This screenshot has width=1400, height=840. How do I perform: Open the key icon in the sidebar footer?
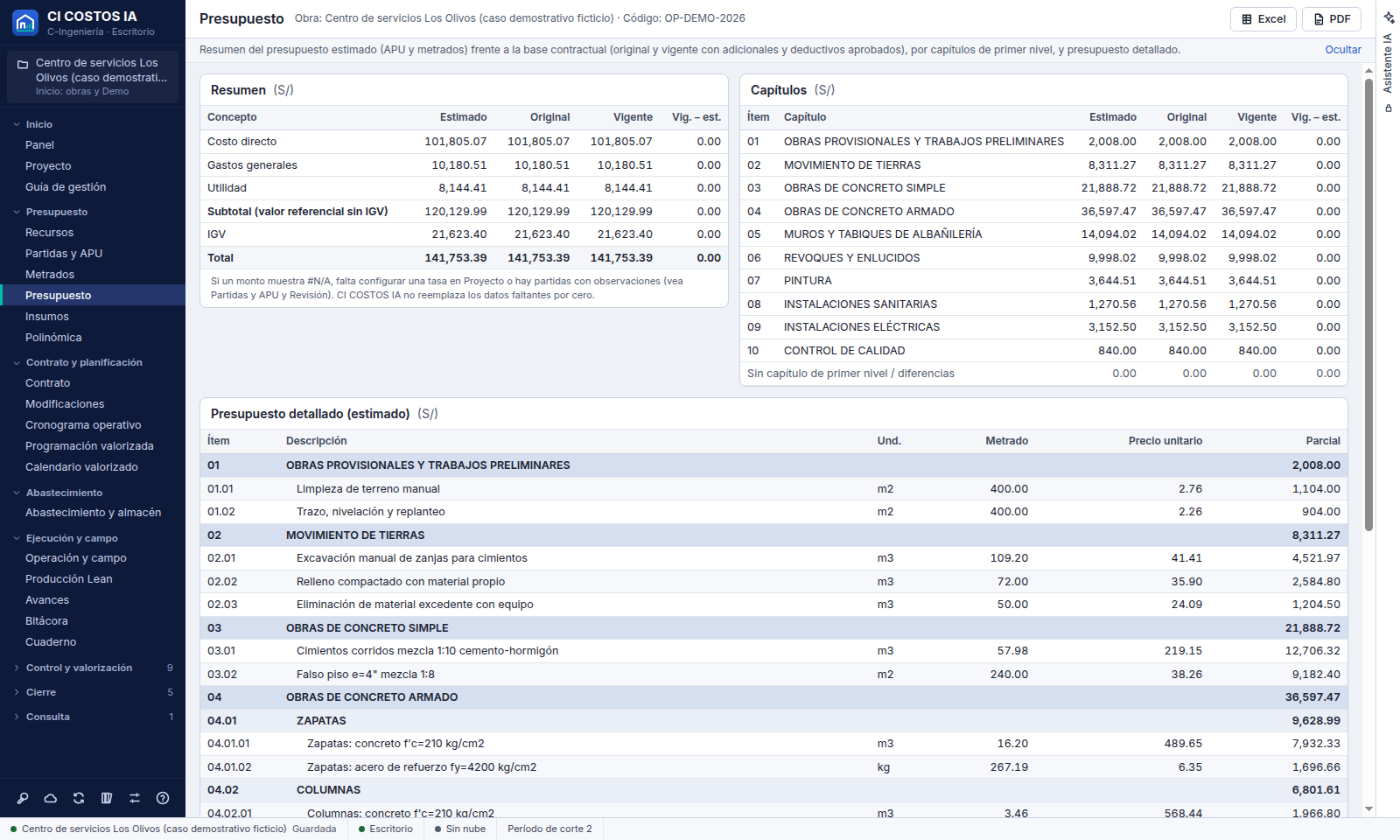click(23, 798)
